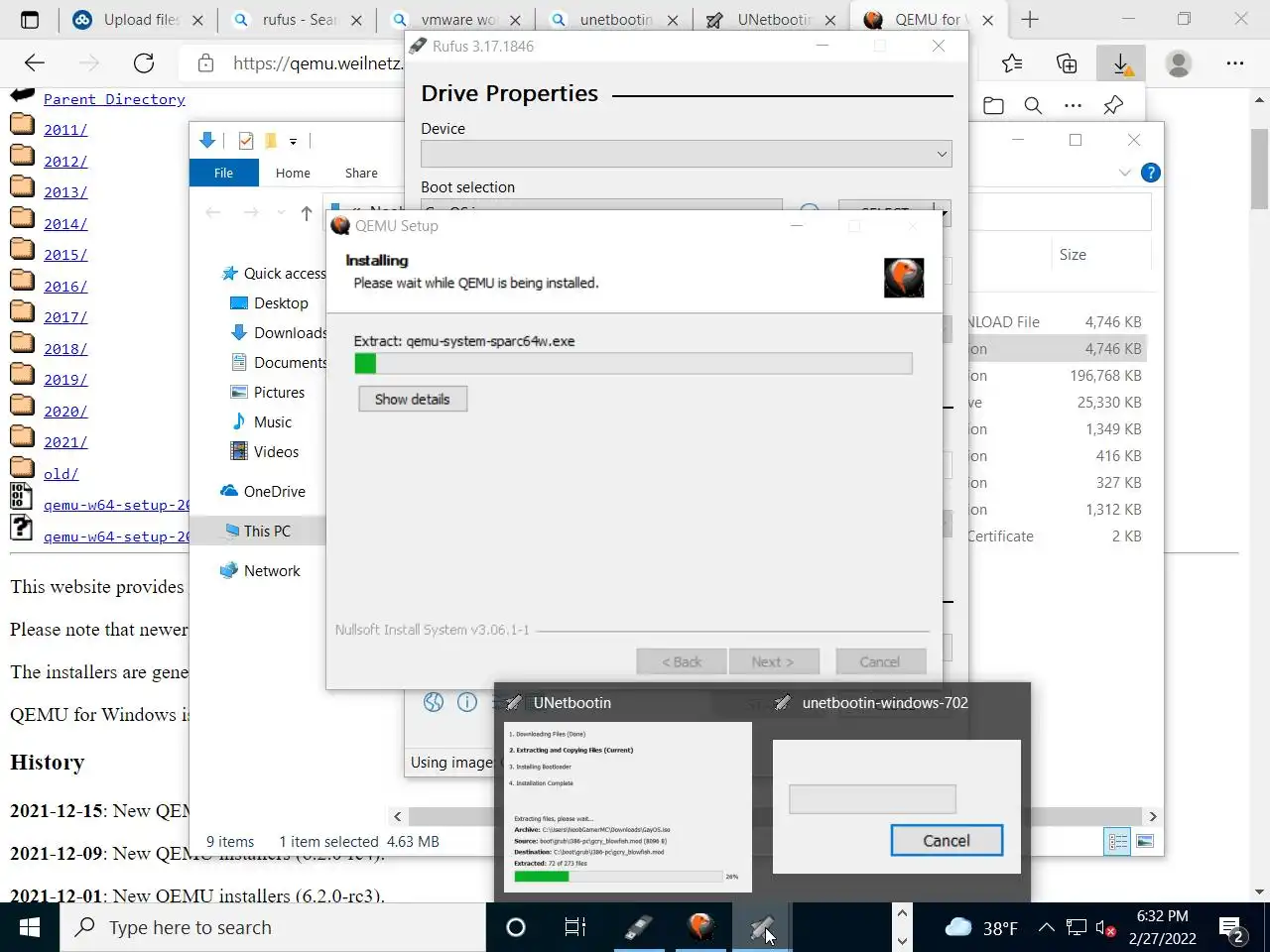The height and width of the screenshot is (952, 1270).
Task: Show hidden system tray icons
Action: (x=1047, y=928)
